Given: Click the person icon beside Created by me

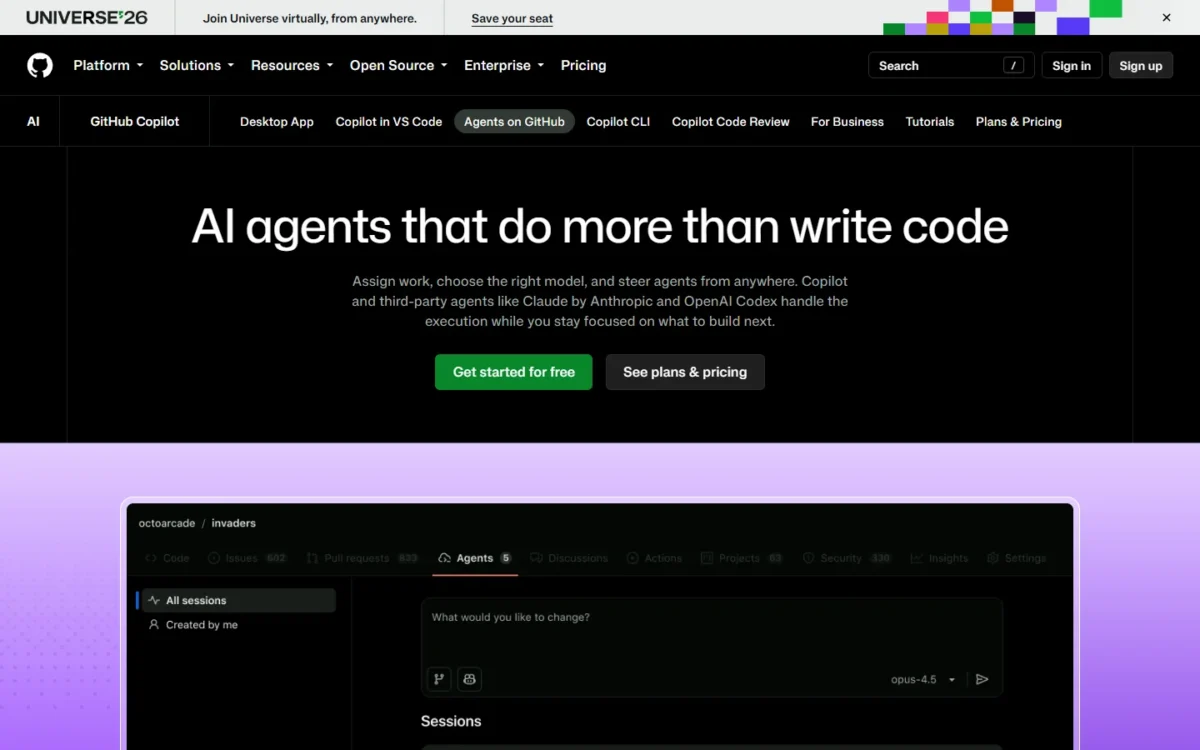Looking at the screenshot, I should point(154,625).
